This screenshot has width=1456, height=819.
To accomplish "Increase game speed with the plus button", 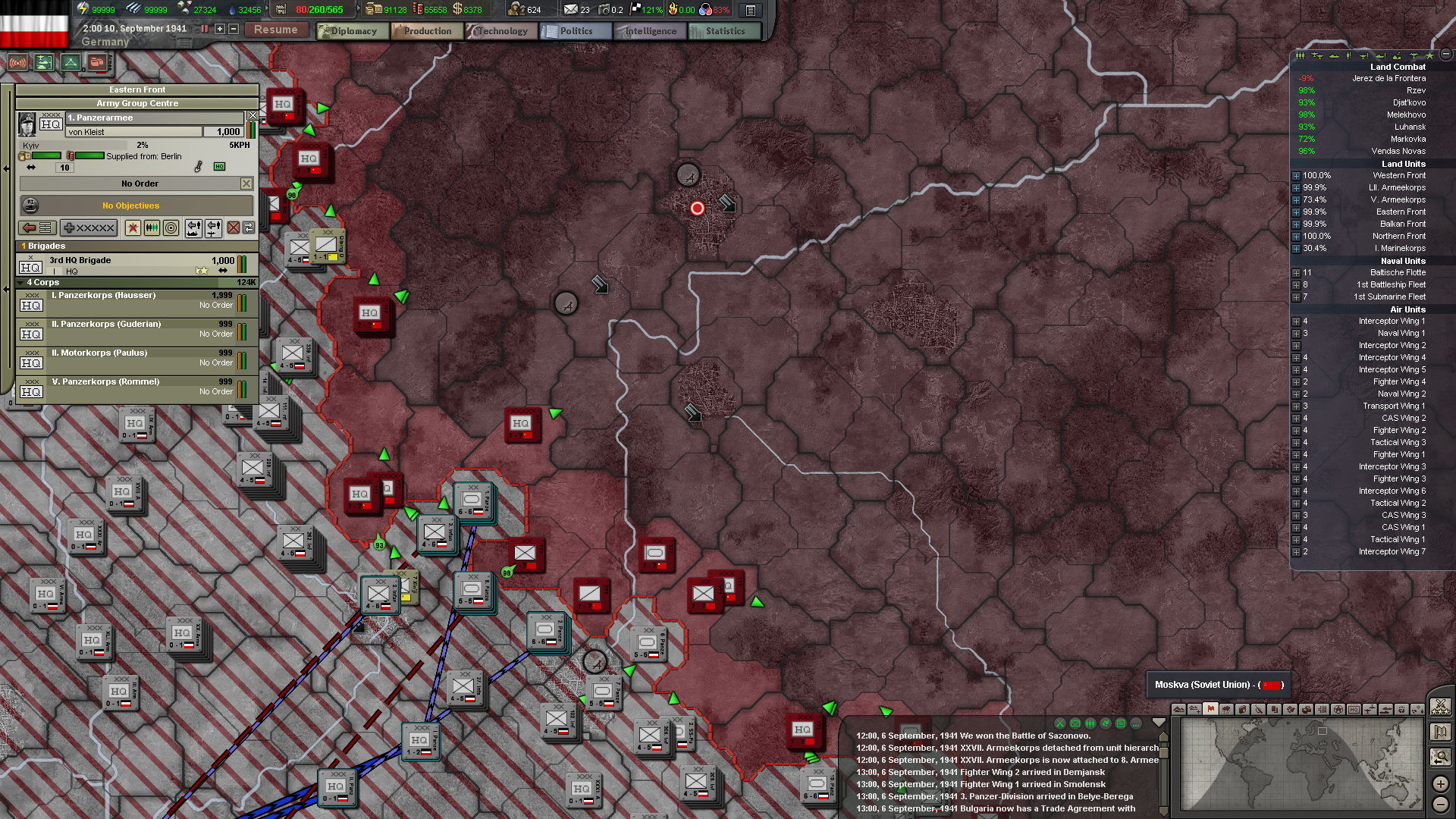I will click(x=220, y=29).
